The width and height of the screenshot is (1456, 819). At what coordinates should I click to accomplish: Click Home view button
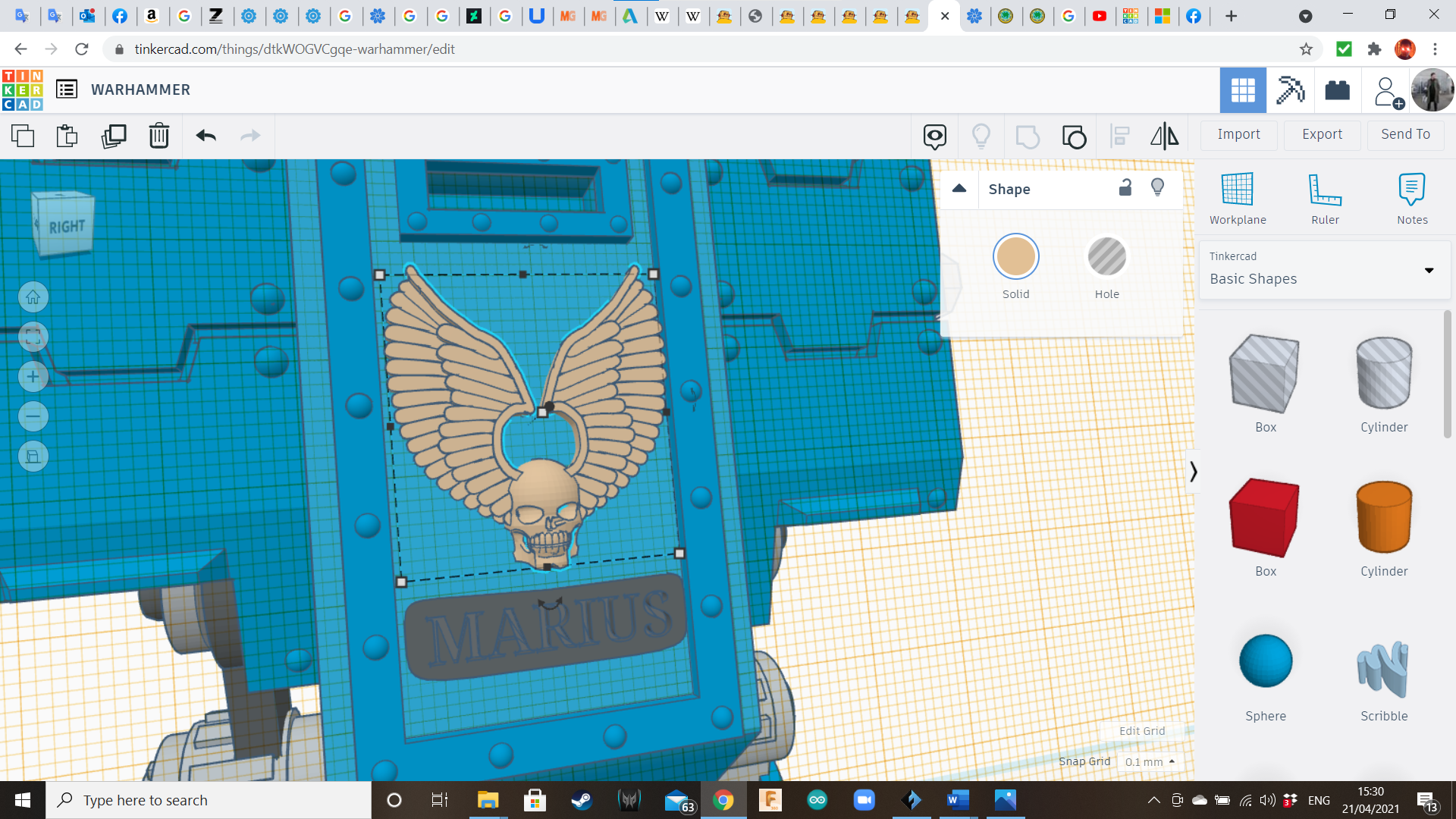[x=33, y=297]
